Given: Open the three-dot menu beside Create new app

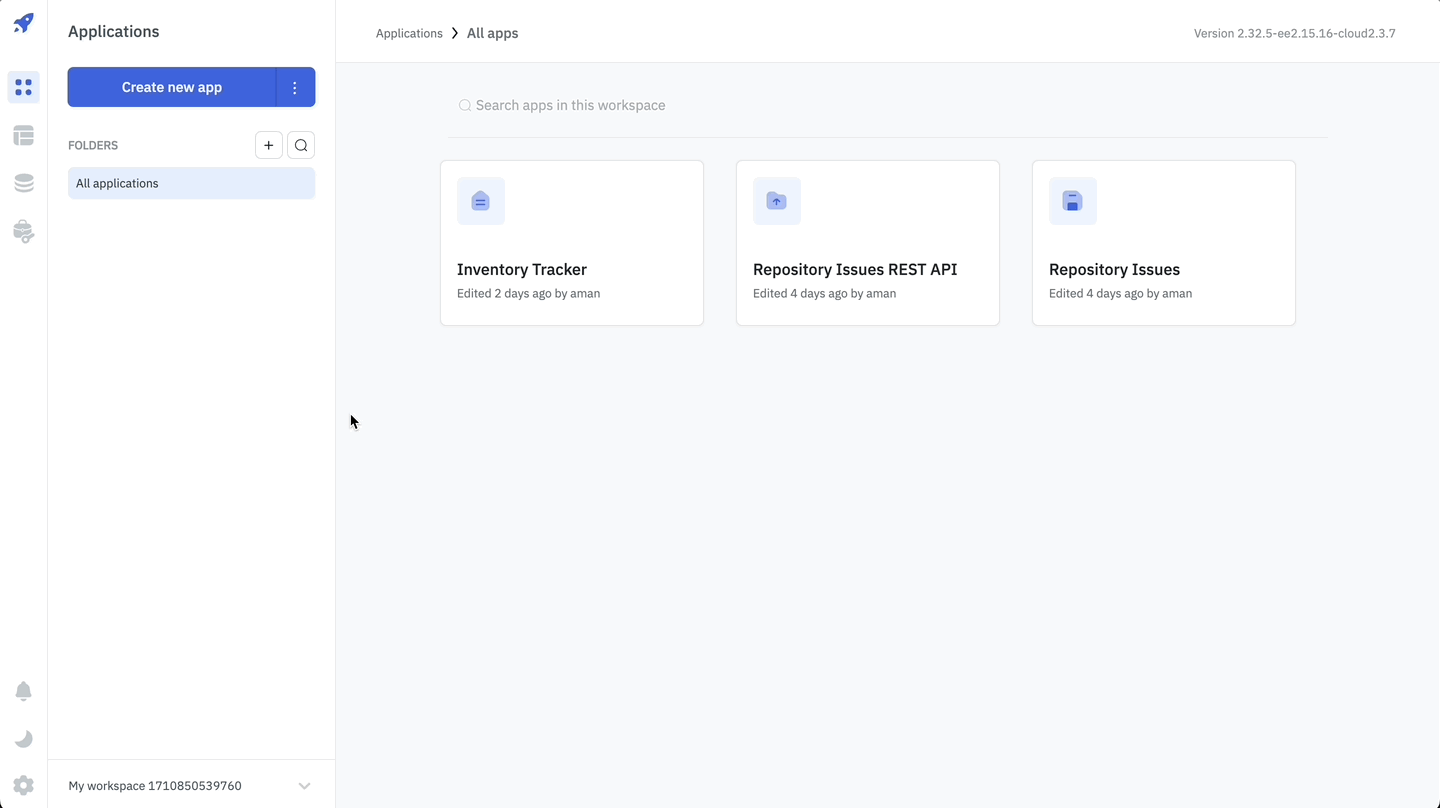Looking at the screenshot, I should (295, 87).
